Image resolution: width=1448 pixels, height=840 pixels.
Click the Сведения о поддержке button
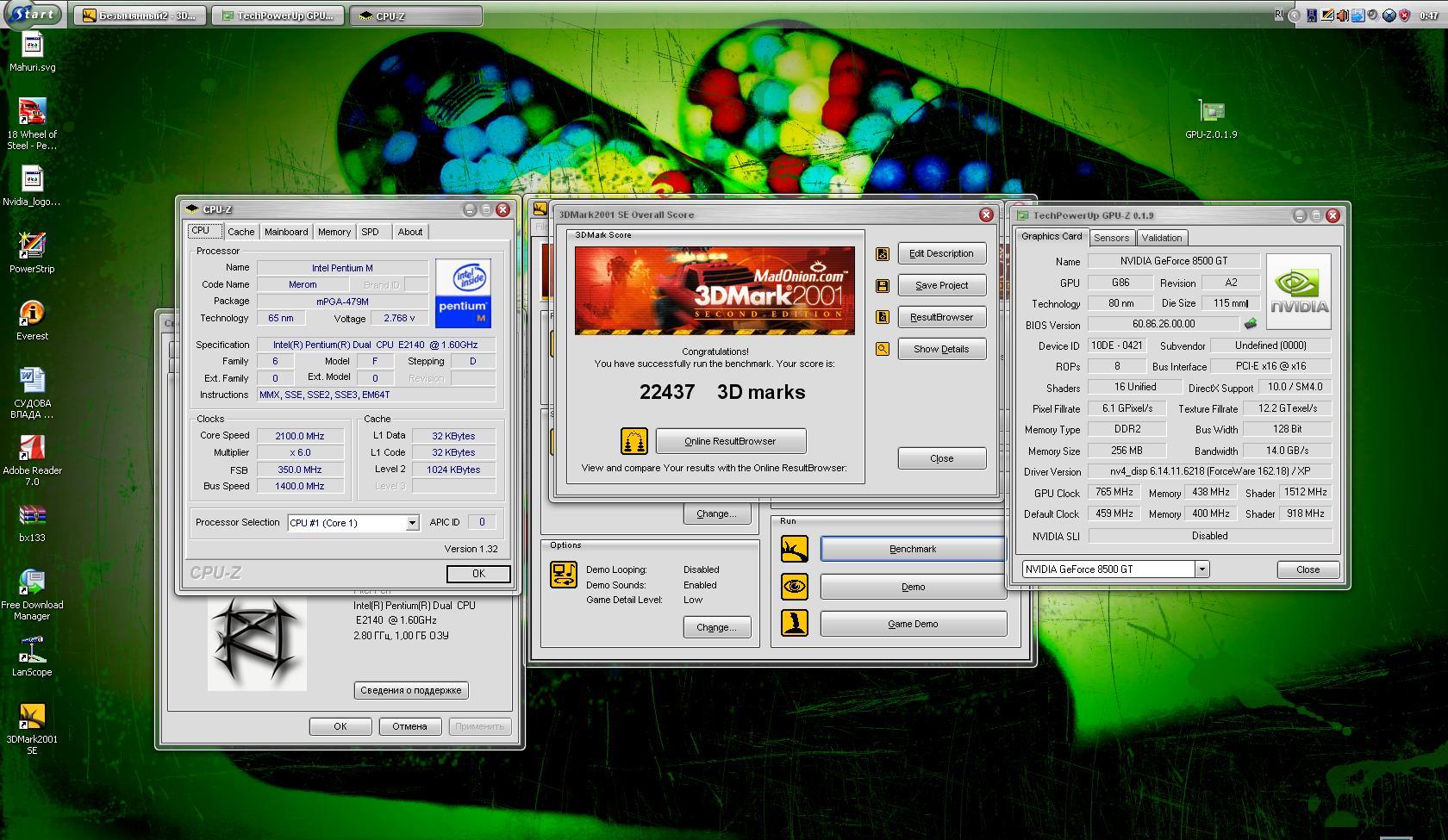(x=411, y=690)
